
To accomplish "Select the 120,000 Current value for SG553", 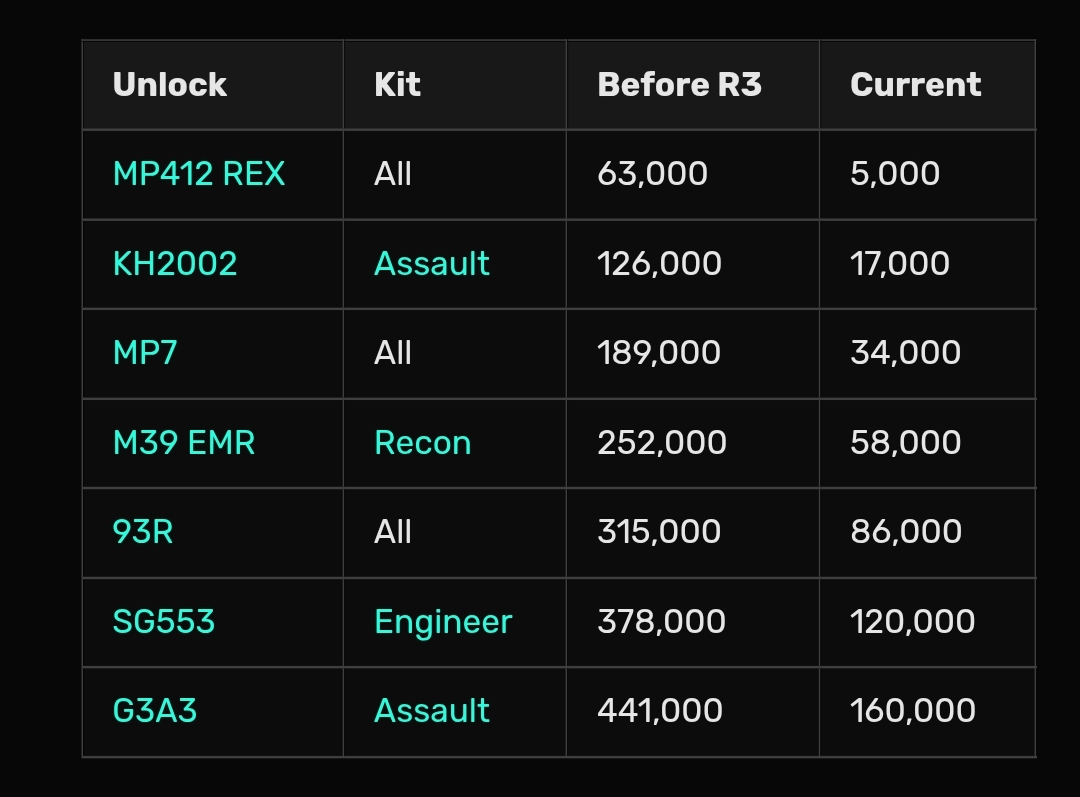I will 927,622.
